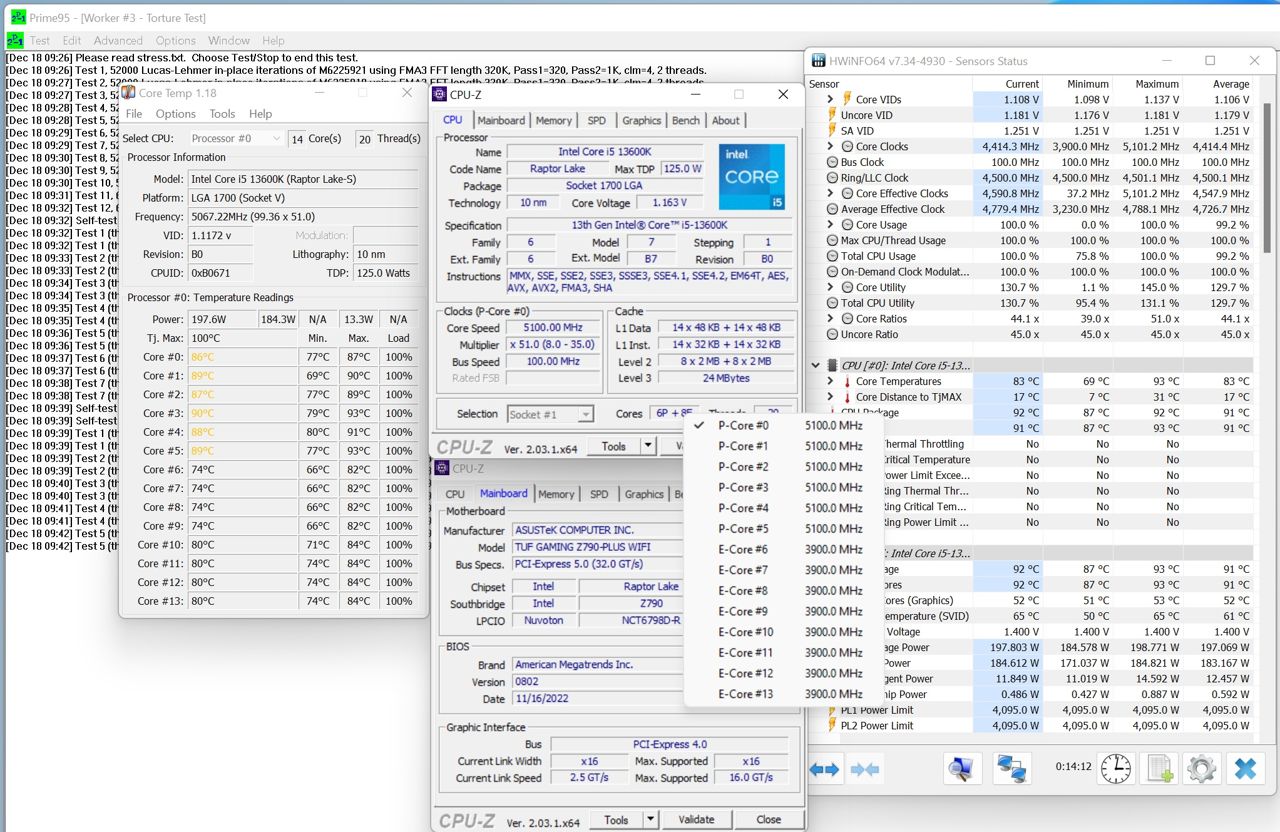The image size is (1280, 832).
Task: Choose E-Core #6 in CPU-Z core list
Action: click(x=781, y=549)
